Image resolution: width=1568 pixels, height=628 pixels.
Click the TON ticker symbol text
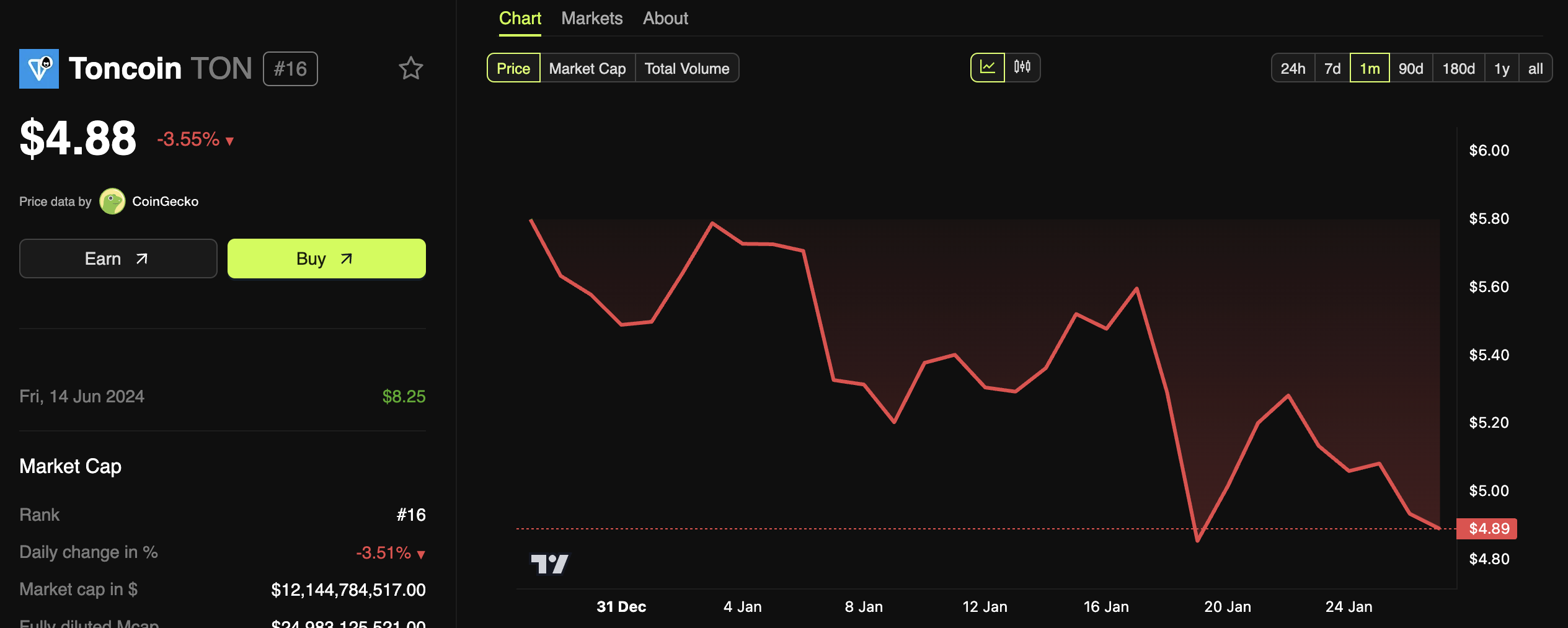(x=221, y=68)
